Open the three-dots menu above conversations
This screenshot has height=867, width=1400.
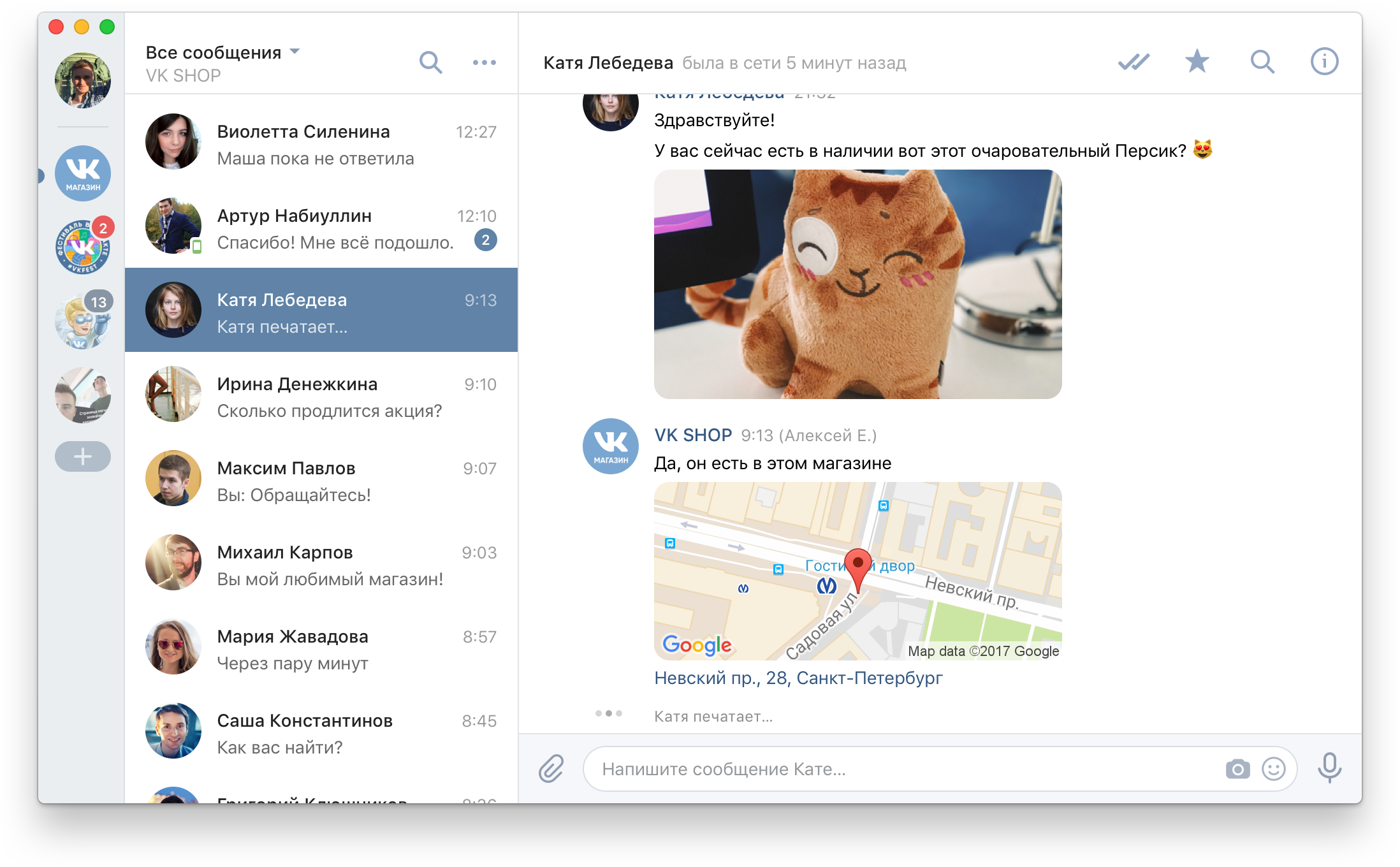point(484,62)
